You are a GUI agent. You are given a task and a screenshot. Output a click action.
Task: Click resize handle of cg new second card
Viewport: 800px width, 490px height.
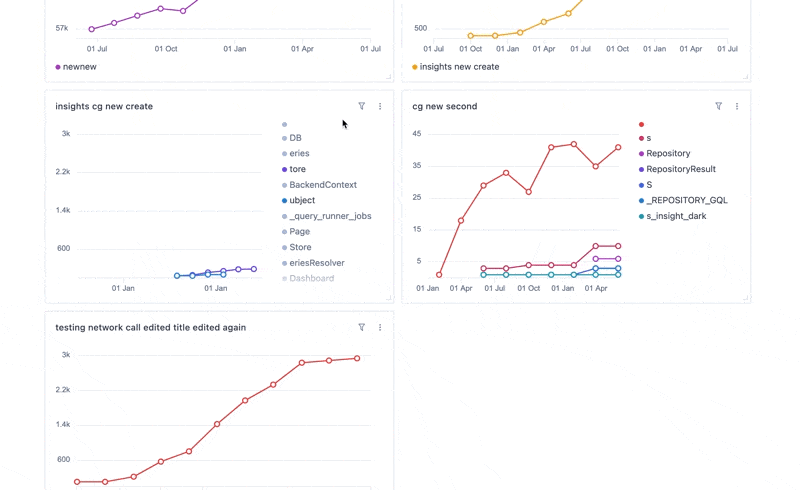tap(745, 298)
